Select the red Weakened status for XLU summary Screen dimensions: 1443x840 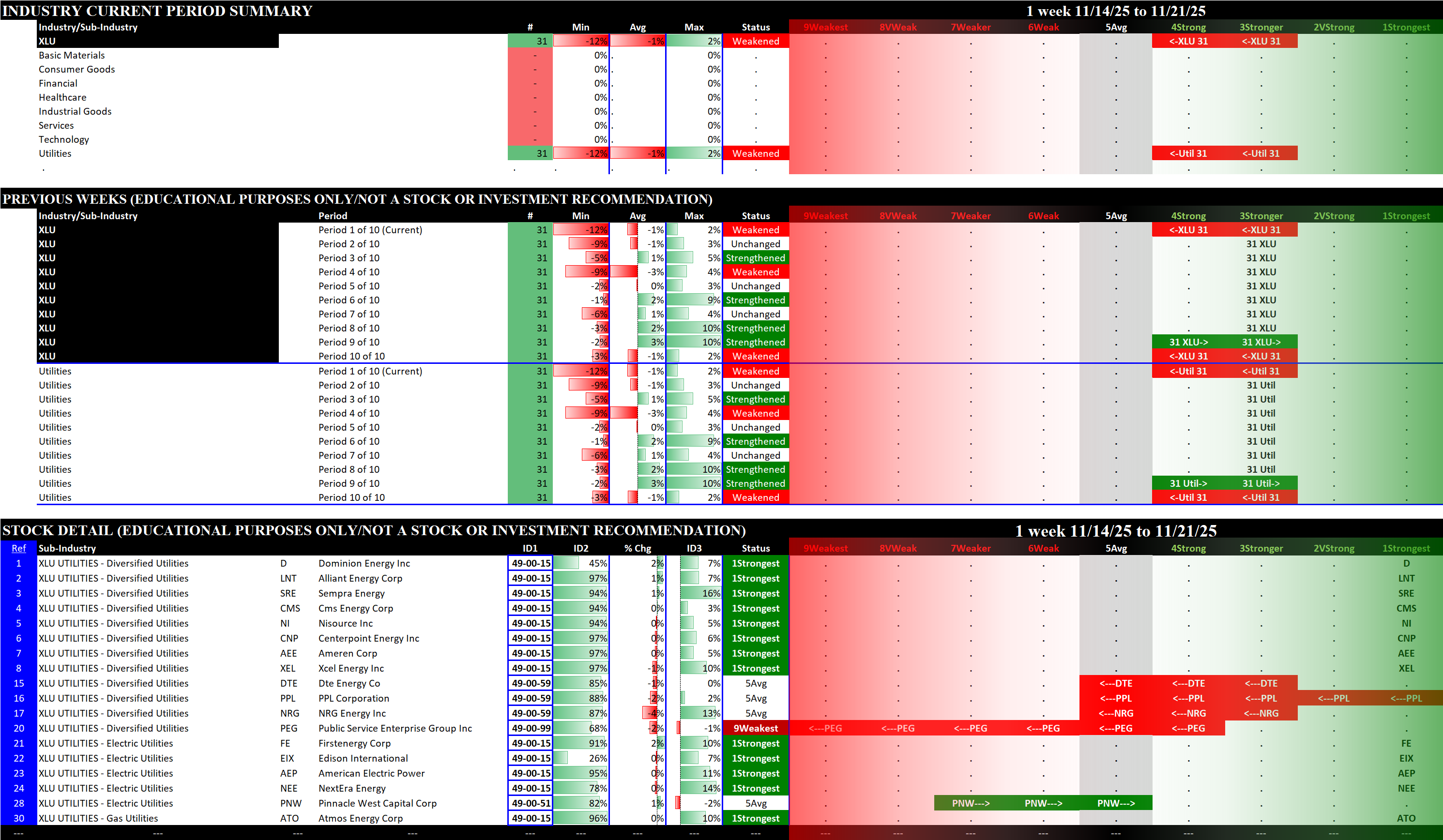[x=755, y=41]
